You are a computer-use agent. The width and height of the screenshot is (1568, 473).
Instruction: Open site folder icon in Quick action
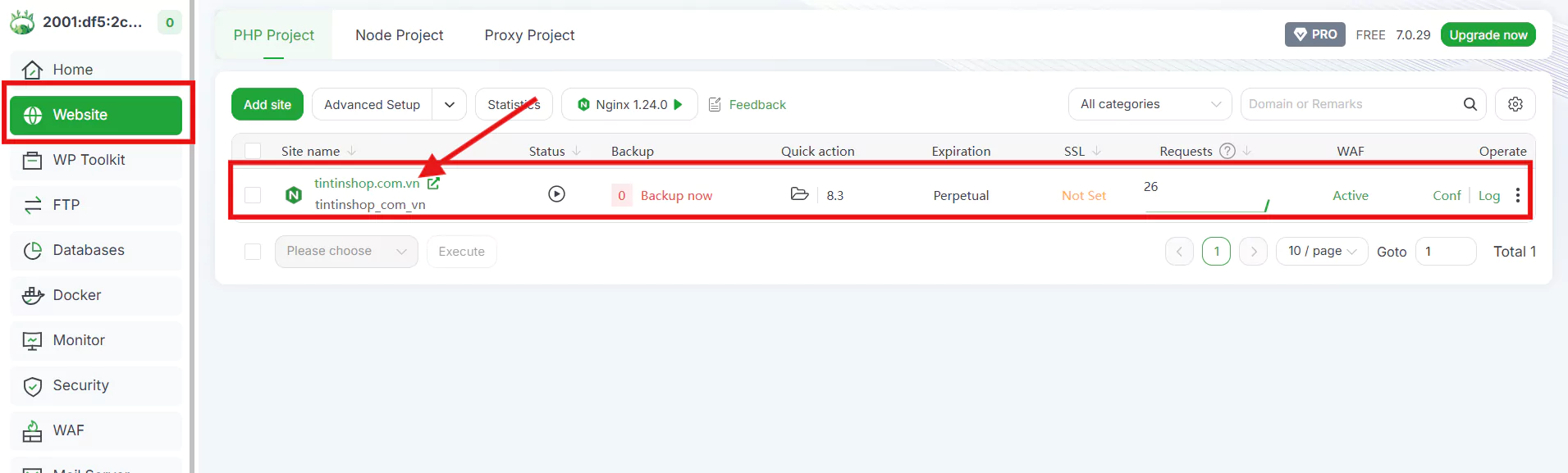coord(799,194)
